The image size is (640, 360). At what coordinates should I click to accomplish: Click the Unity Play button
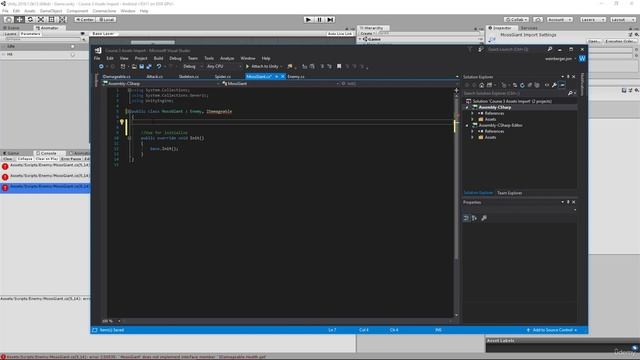[x=309, y=19]
